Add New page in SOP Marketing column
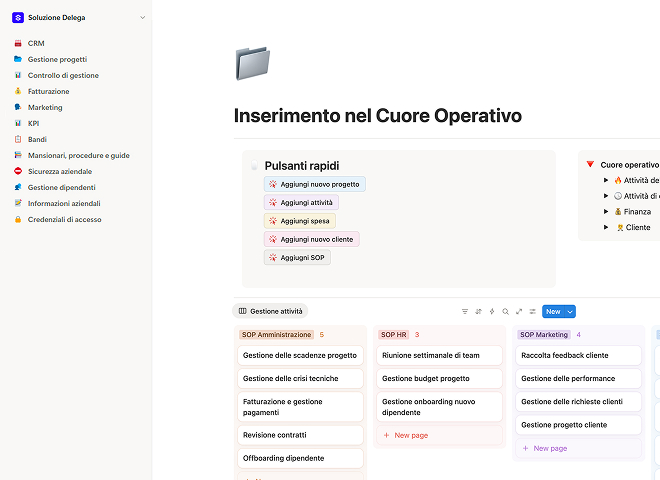The width and height of the screenshot is (660, 480). (x=578, y=448)
